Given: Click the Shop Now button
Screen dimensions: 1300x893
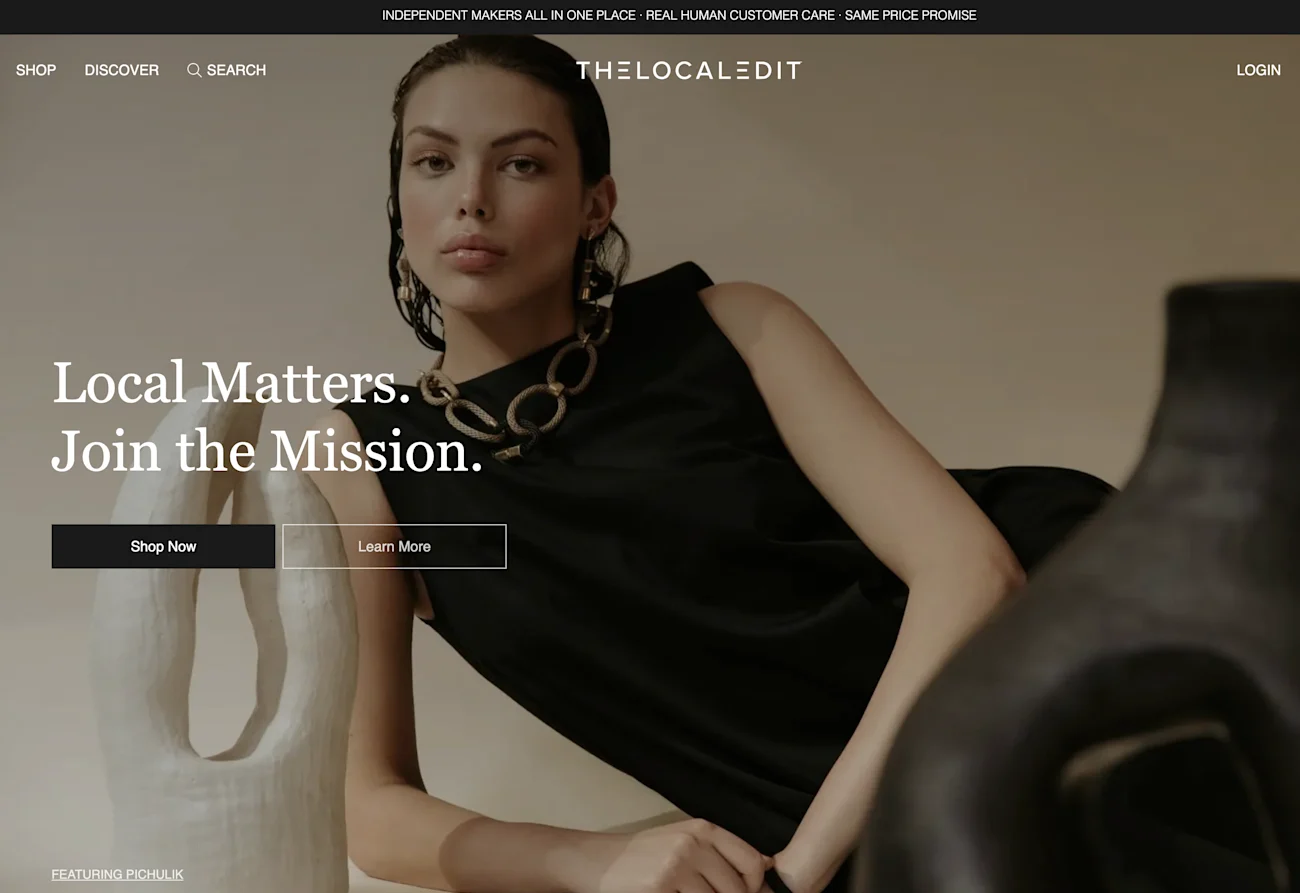Looking at the screenshot, I should coord(163,546).
